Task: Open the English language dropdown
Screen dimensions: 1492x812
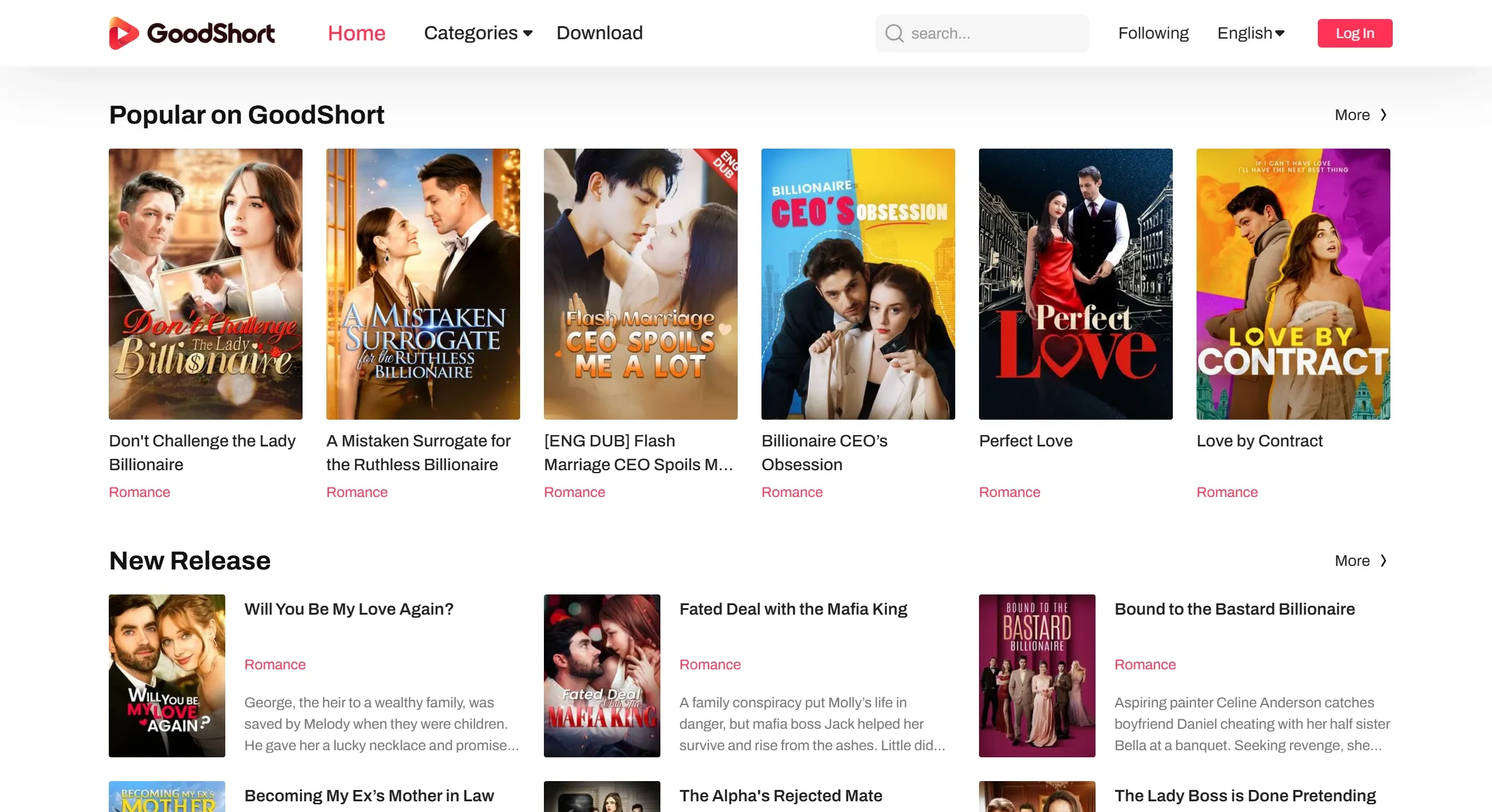Action: [1251, 33]
